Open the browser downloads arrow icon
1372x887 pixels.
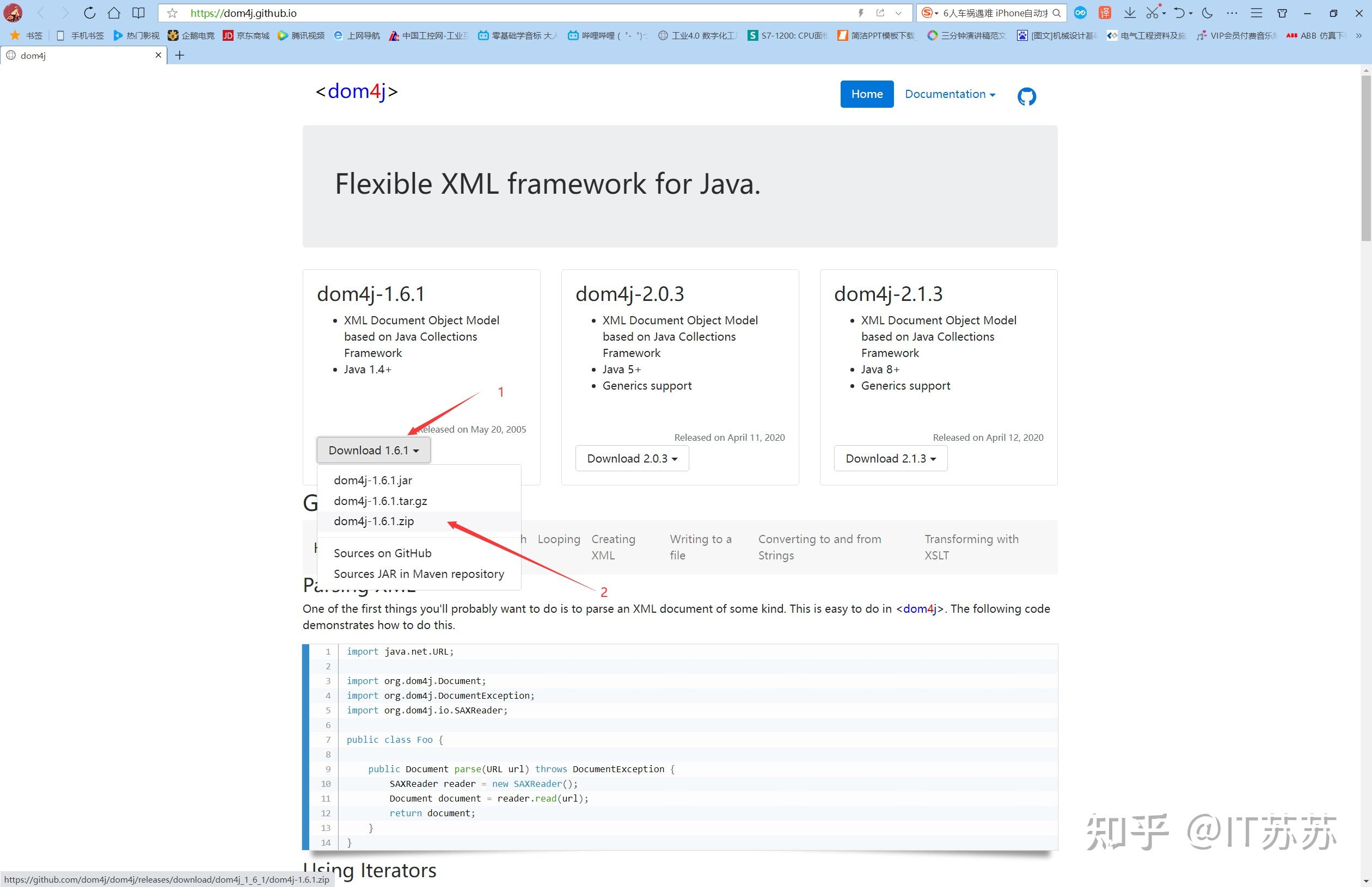click(x=1129, y=13)
